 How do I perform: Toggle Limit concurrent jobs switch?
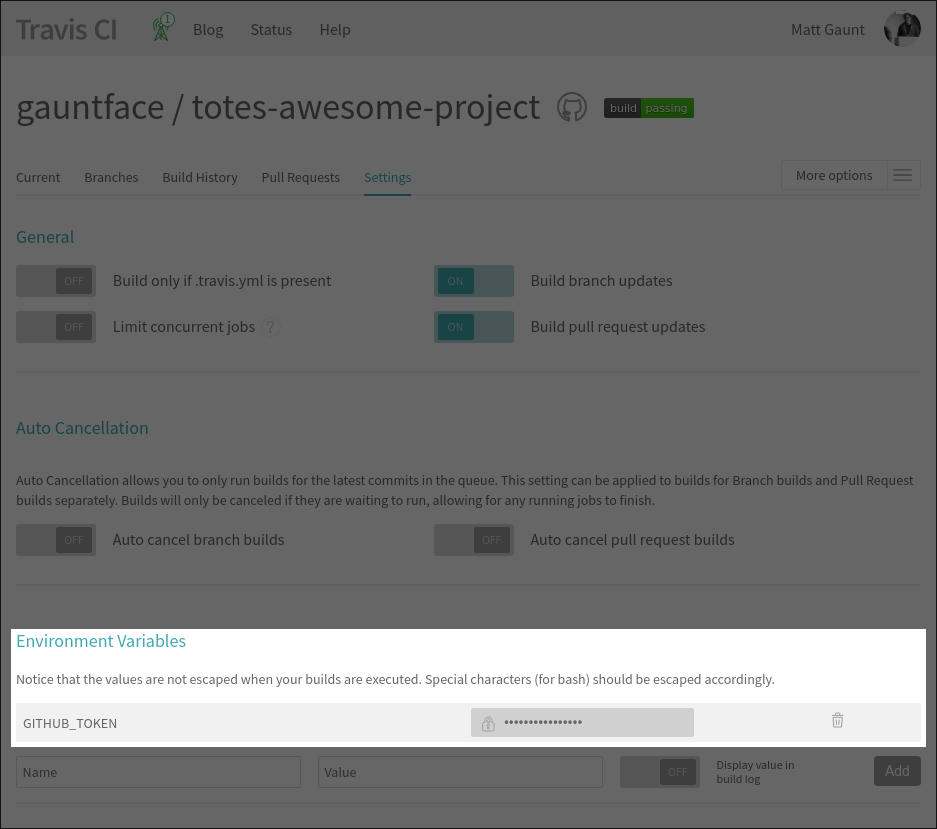point(56,327)
